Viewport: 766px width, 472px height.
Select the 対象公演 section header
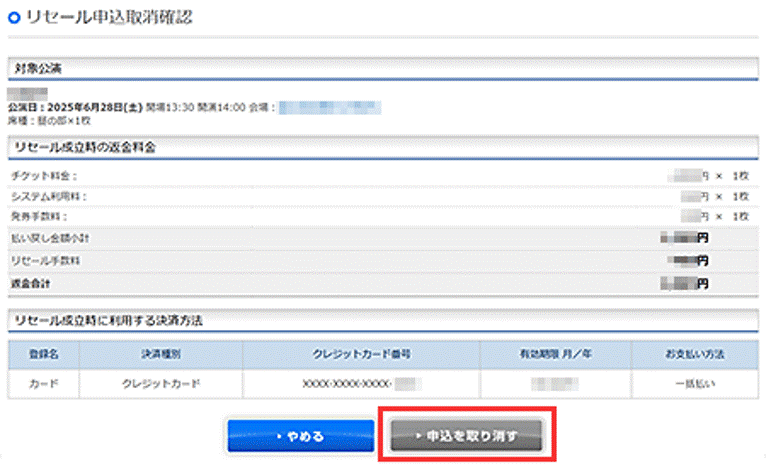tap(37, 69)
